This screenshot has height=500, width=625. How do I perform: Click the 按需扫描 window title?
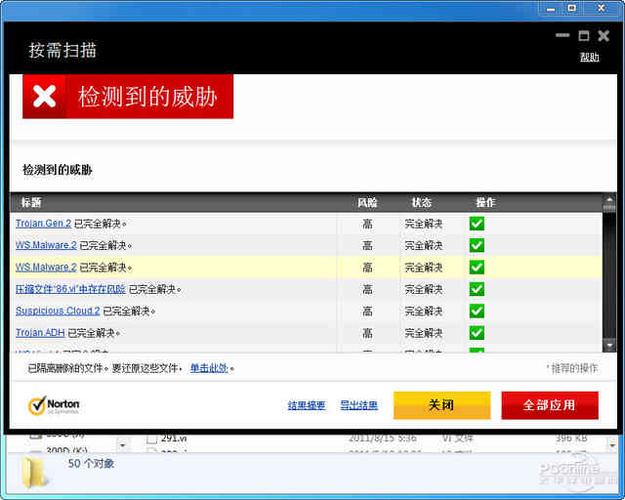[x=62, y=51]
